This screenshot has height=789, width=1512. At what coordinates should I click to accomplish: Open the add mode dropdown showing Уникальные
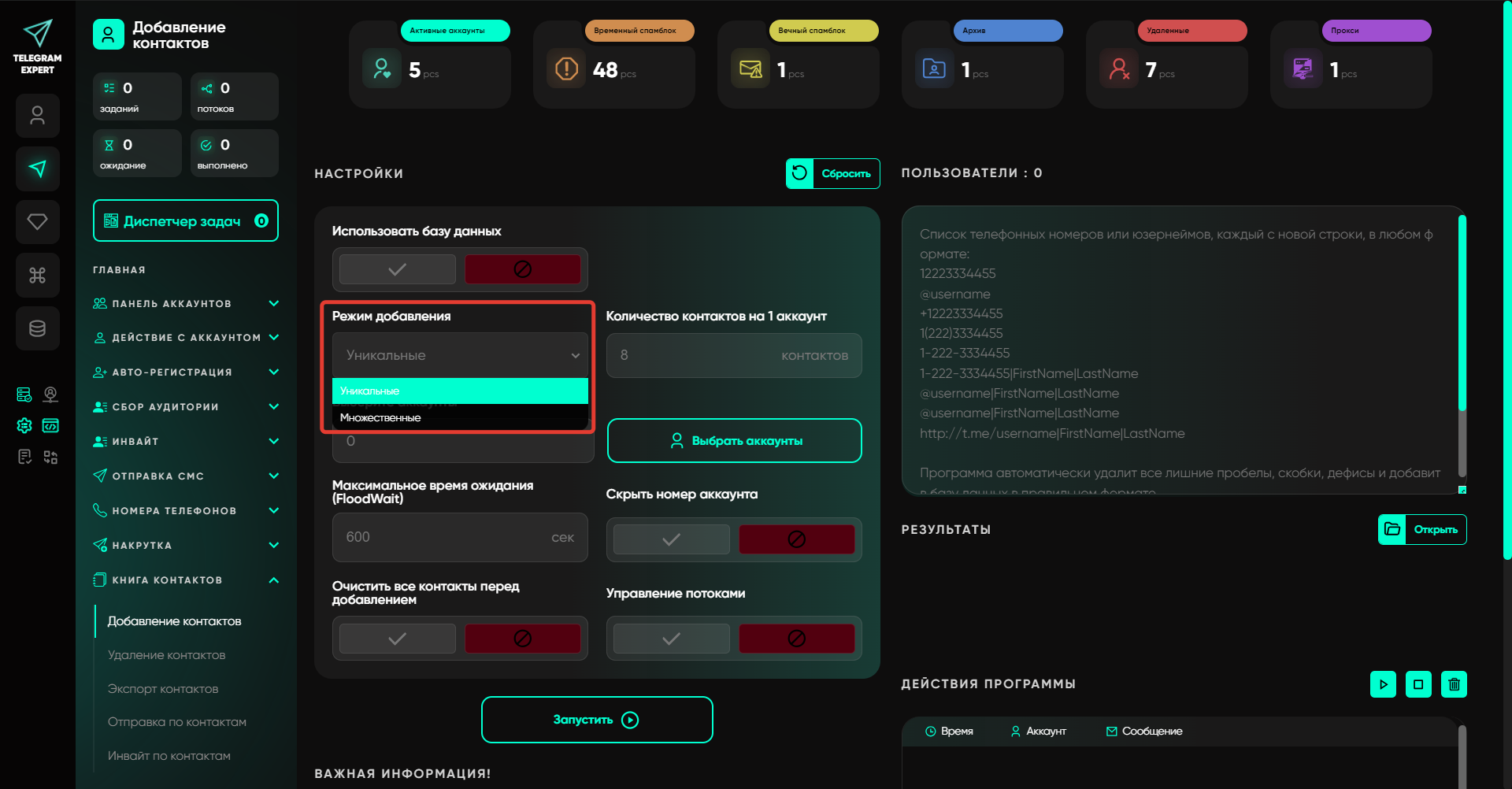pos(460,355)
